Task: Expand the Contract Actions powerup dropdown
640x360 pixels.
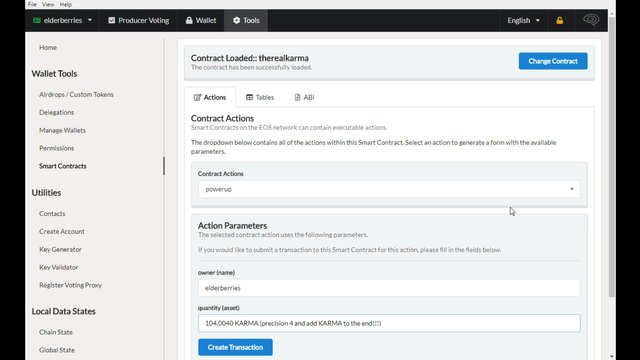Action: pyautogui.click(x=389, y=189)
